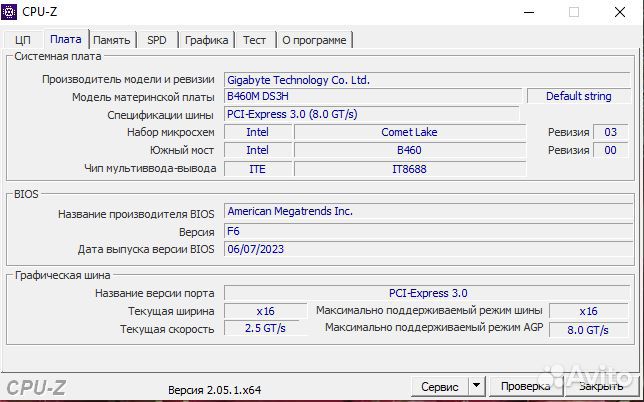Viewport: 644px width, 402px height.
Task: Click current width x16 value
Action: coord(265,311)
